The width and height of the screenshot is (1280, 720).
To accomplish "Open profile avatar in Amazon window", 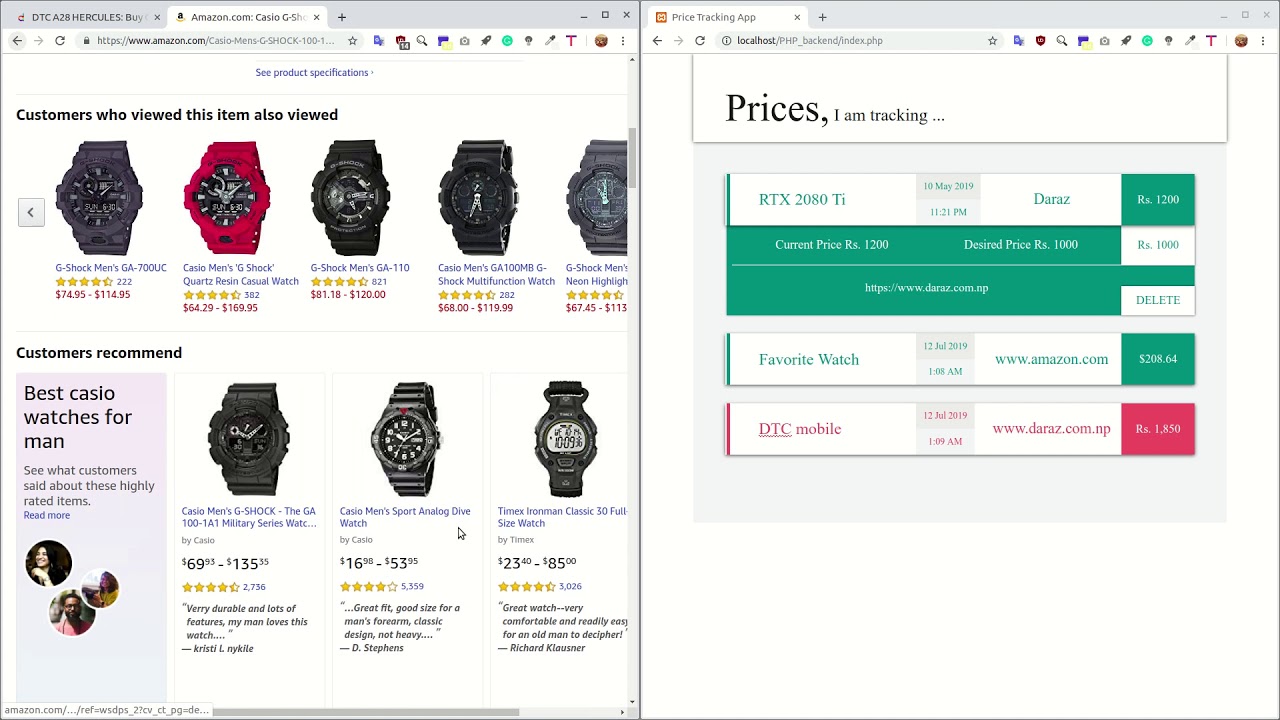I will pyautogui.click(x=601, y=41).
